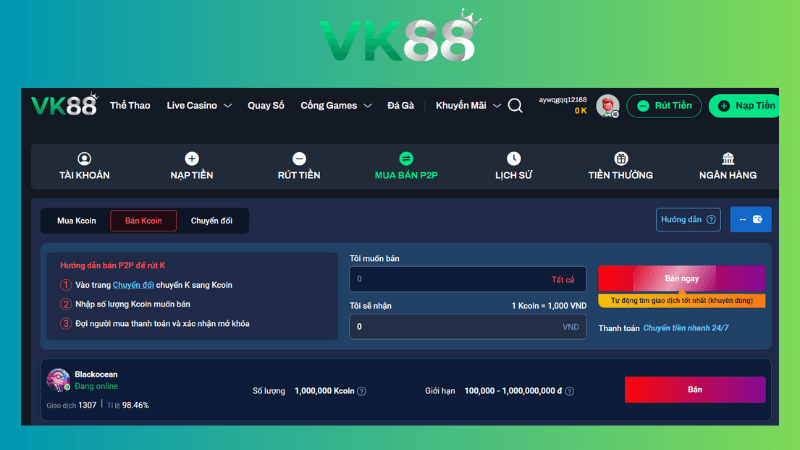The width and height of the screenshot is (800, 450).
Task: Click the blue wallet balance icon button
Action: click(750, 220)
